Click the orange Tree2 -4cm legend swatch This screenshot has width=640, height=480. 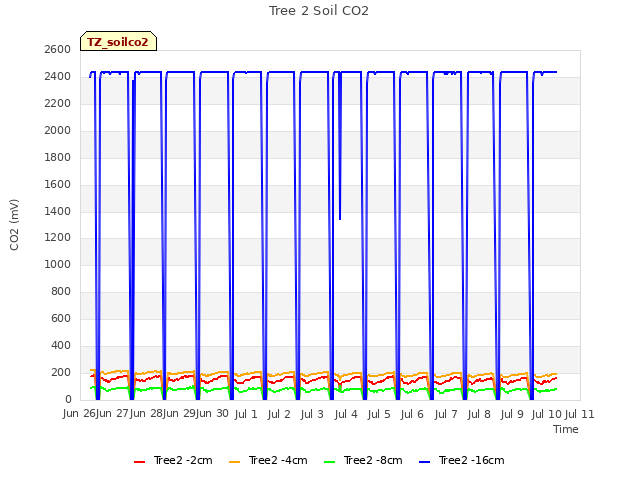[234, 462]
